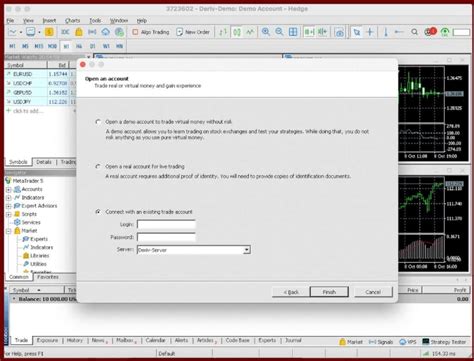Click the tile windows grid icon

point(293,32)
